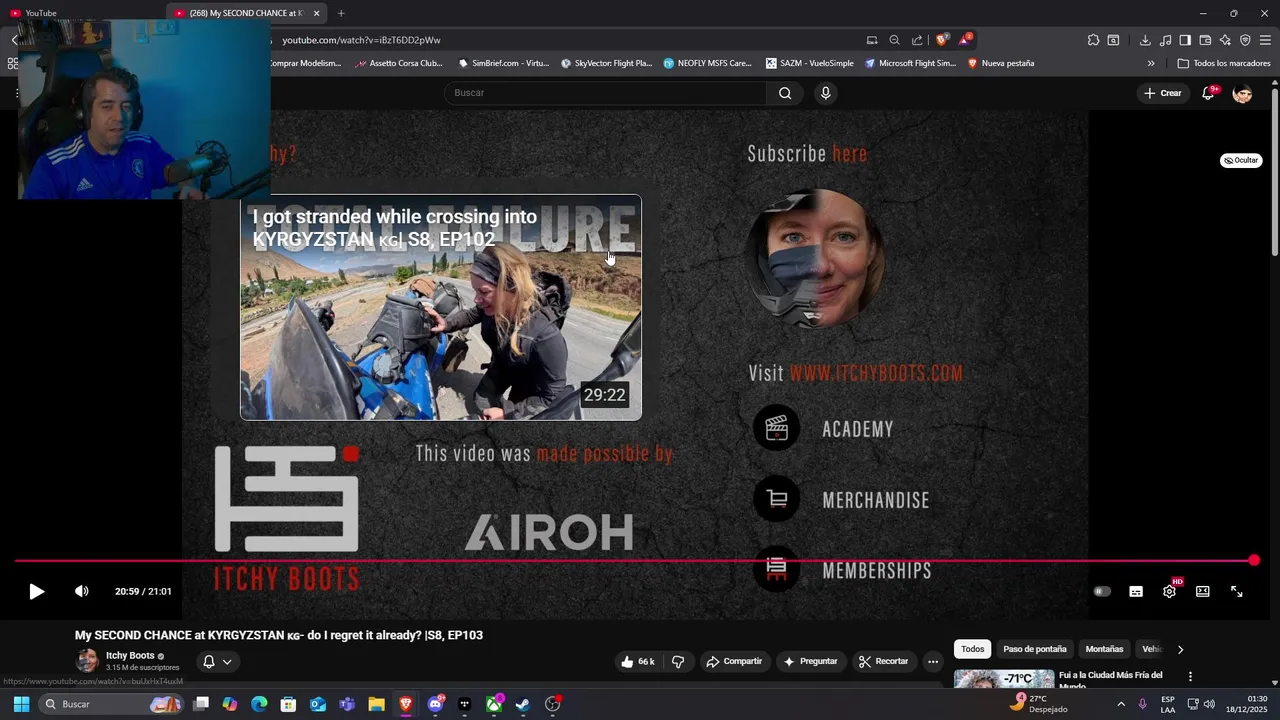Select the Paso de montaña filter chip
This screenshot has height=720, width=1280.
[1035, 649]
